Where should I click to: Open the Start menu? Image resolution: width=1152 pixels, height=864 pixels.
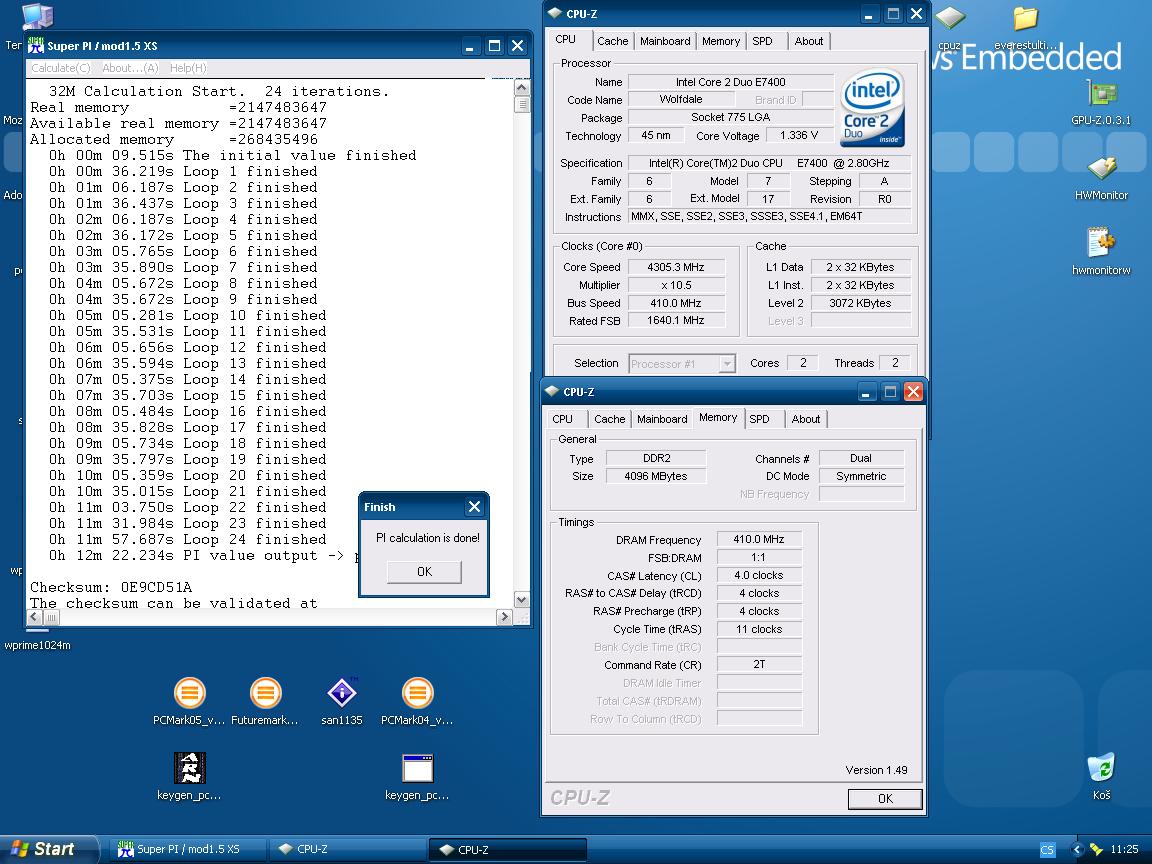(46, 849)
